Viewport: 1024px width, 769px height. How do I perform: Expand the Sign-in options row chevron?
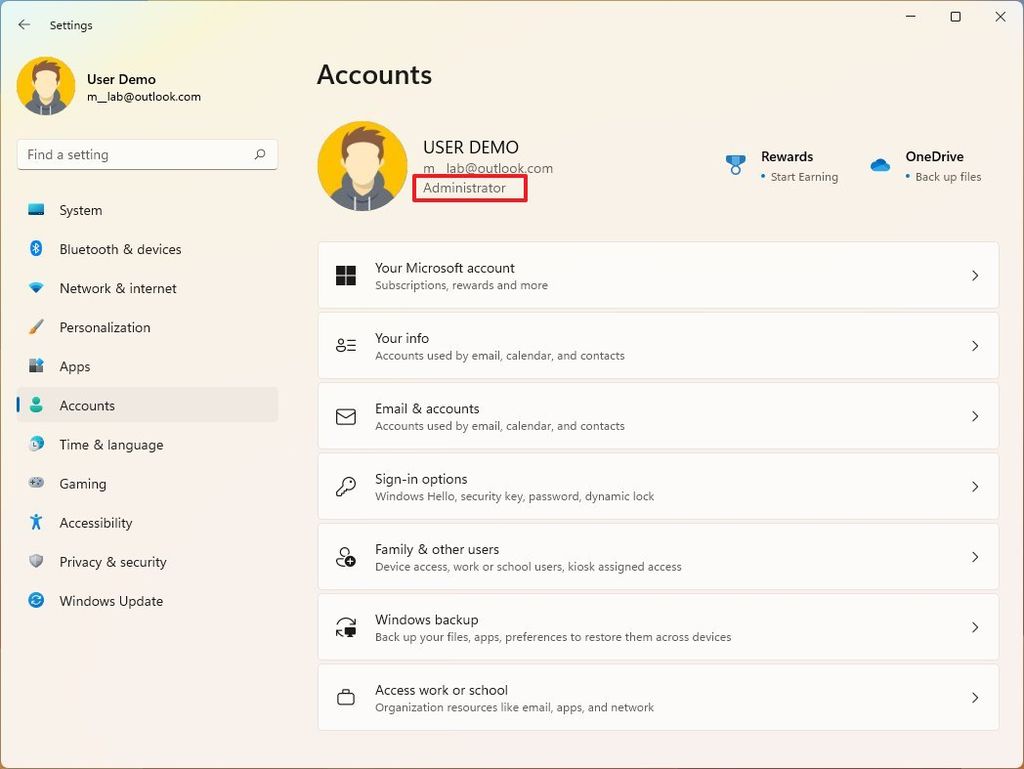tap(974, 487)
